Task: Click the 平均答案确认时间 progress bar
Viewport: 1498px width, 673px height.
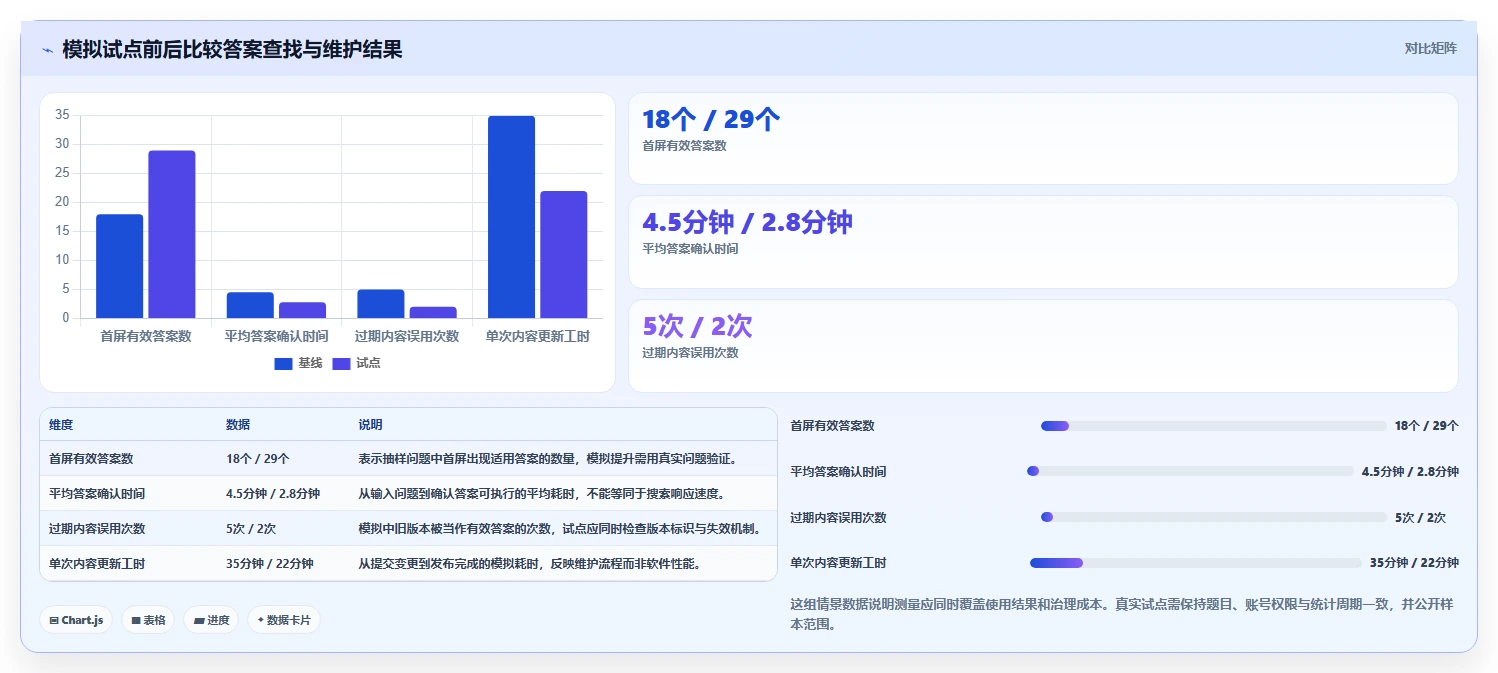Action: 1190,471
